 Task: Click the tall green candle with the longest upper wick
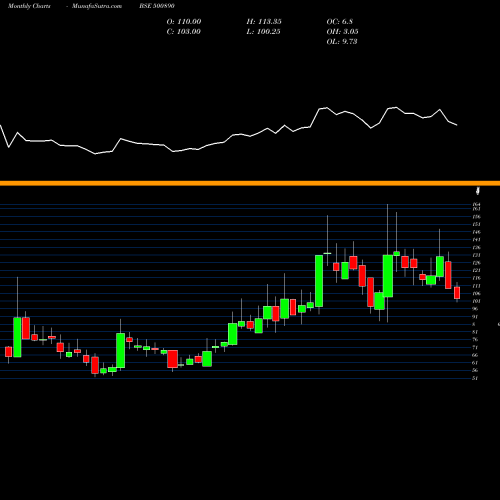click(x=388, y=276)
